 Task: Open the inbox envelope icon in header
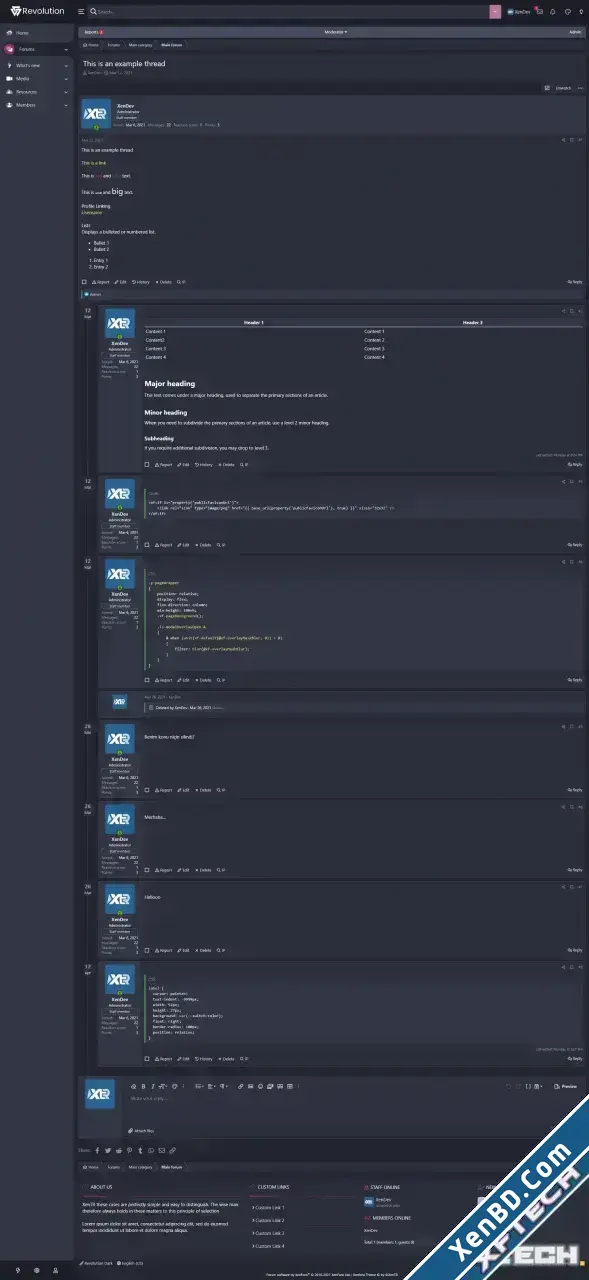click(x=540, y=11)
